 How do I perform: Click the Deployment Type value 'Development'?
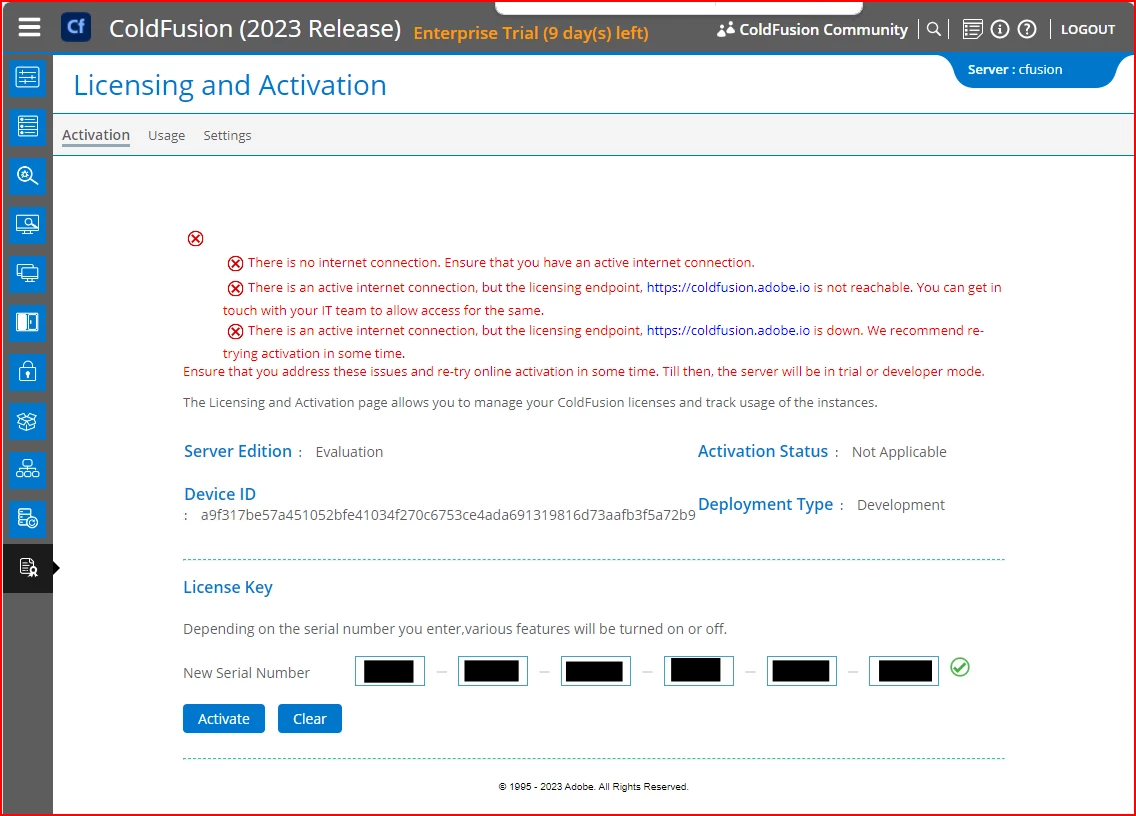[x=901, y=505]
